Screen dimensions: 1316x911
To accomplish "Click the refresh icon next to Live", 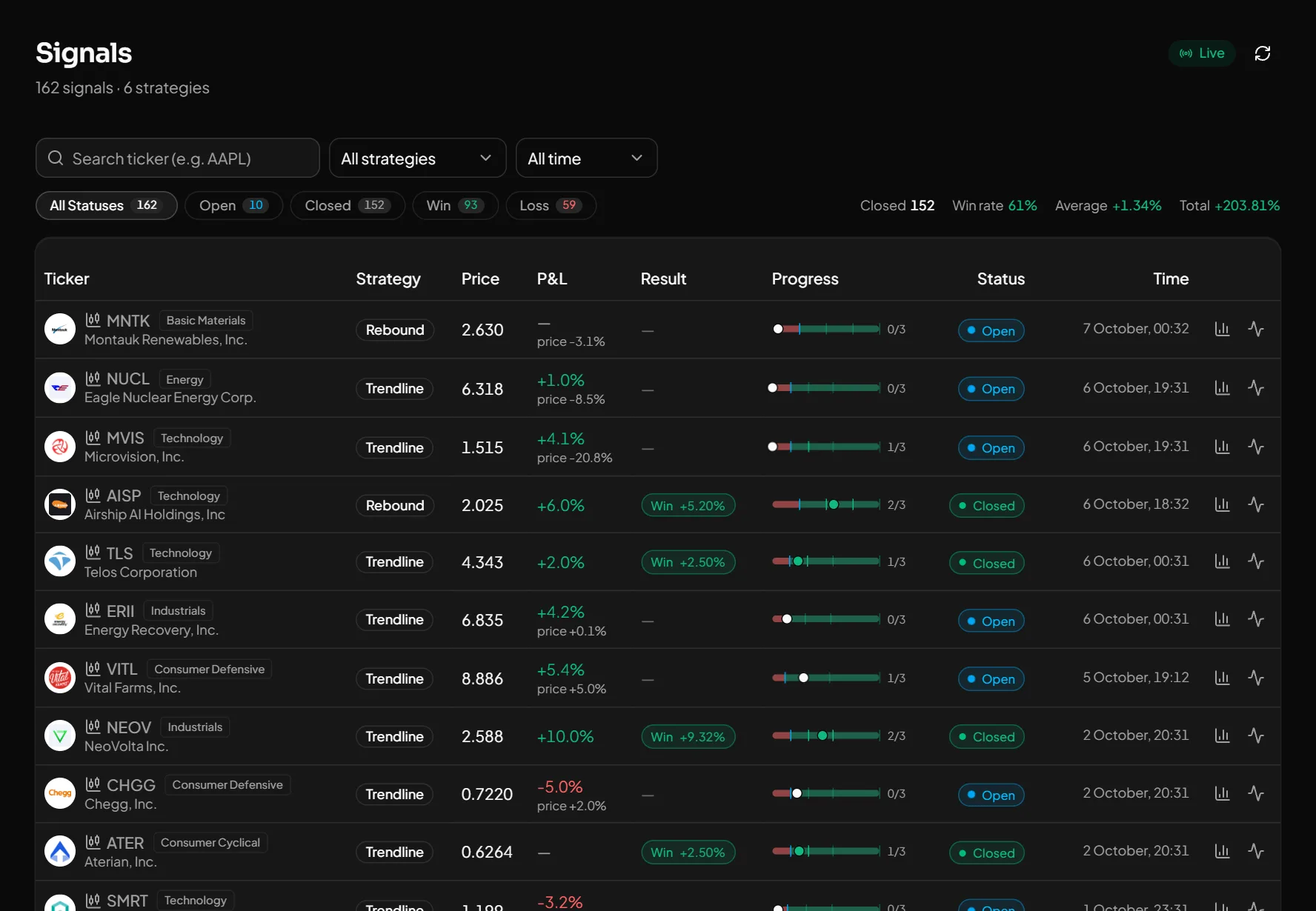I will point(1263,53).
